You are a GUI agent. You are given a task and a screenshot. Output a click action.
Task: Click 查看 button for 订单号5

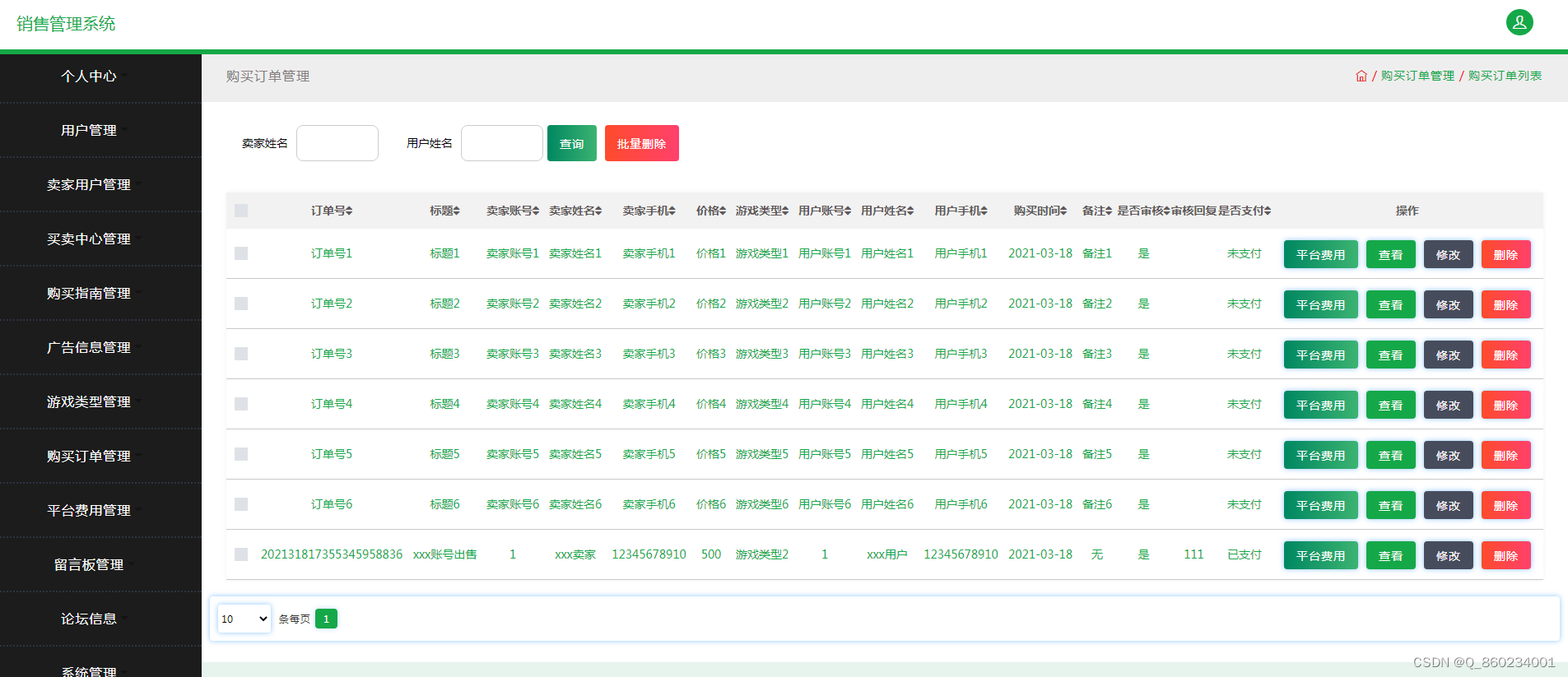point(1391,455)
